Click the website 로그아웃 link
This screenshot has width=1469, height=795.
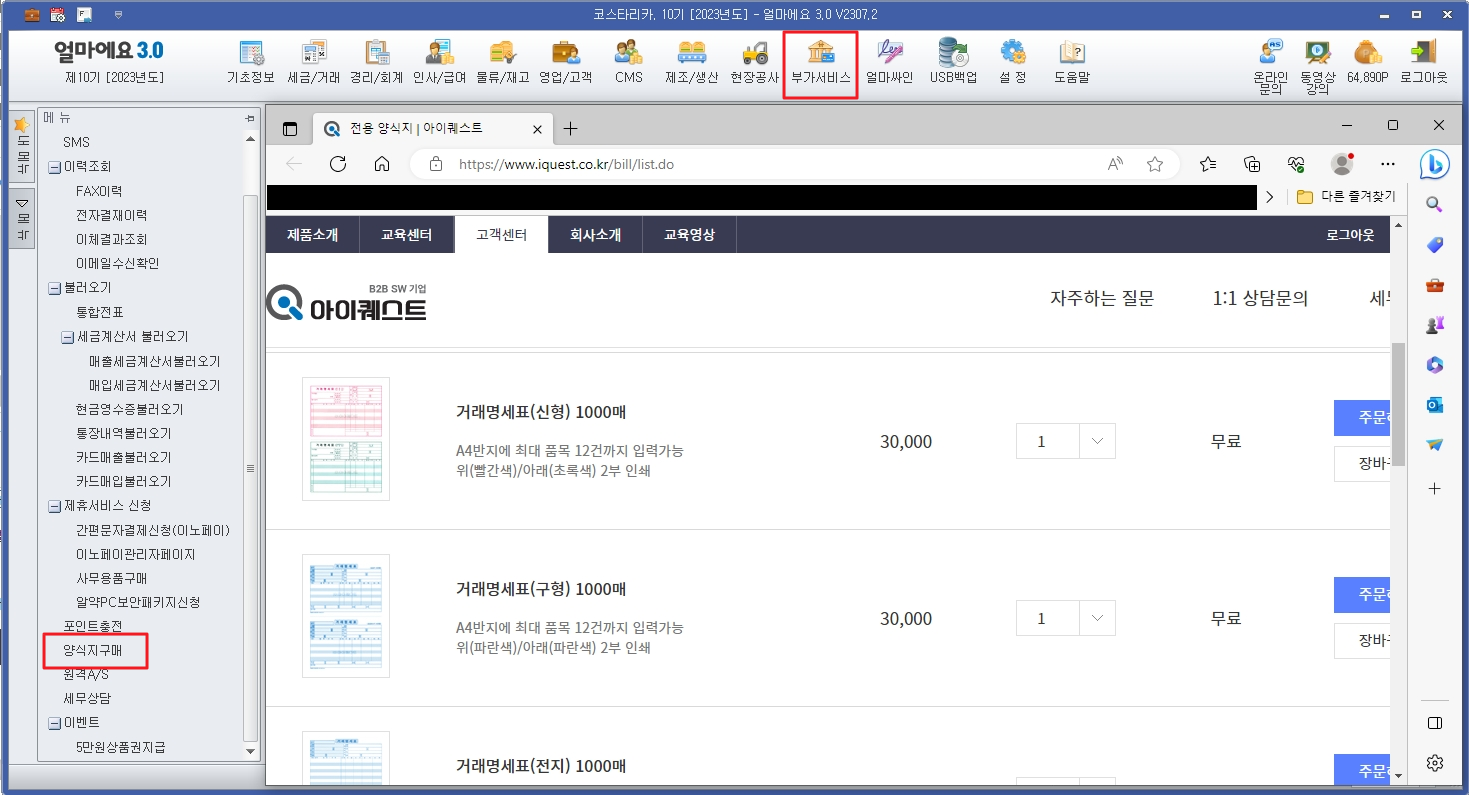1350,235
